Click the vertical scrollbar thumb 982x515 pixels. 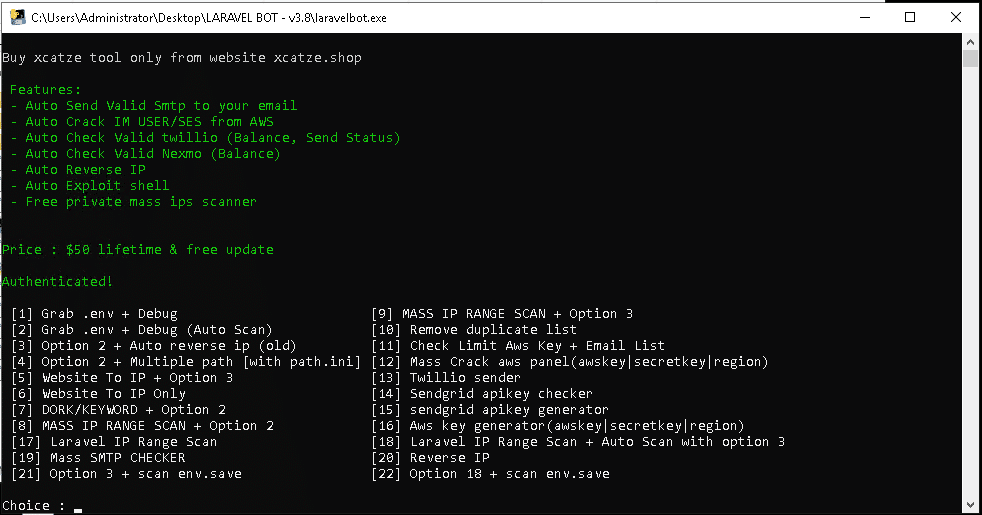pyautogui.click(x=970, y=58)
